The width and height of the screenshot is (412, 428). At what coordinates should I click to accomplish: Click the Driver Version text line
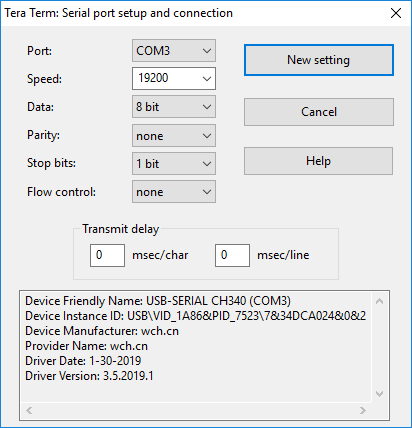89,376
